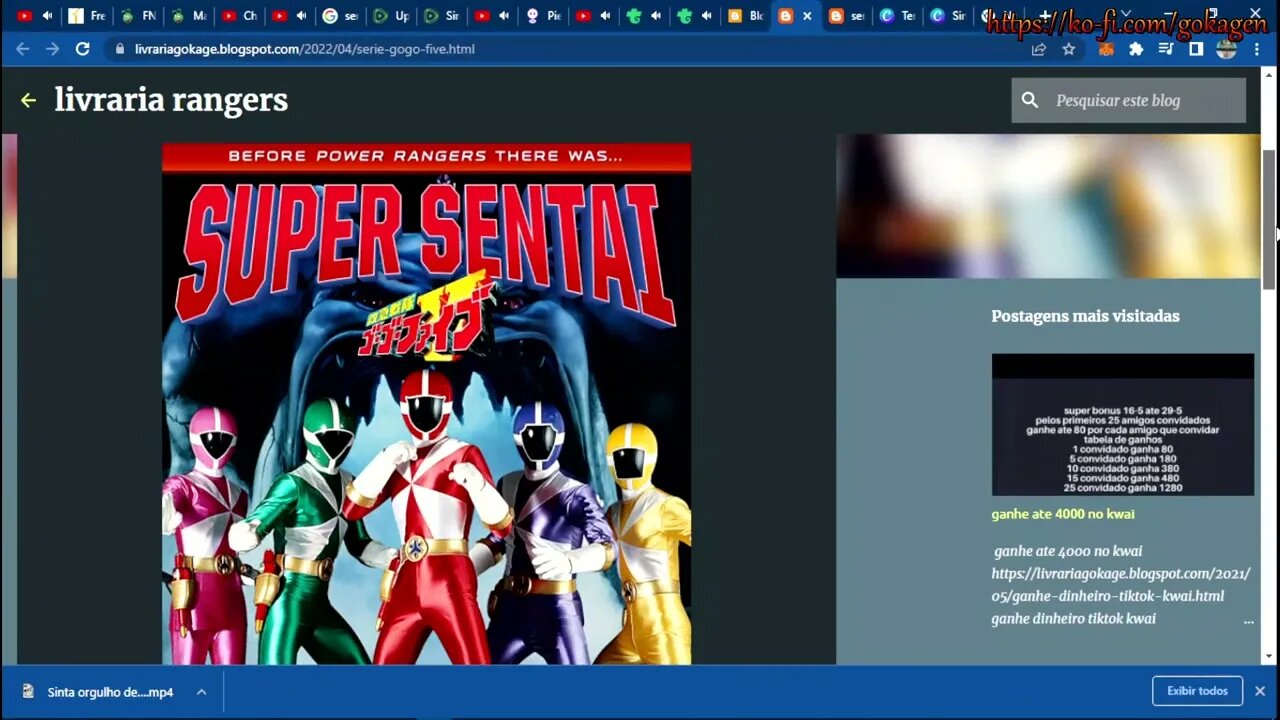Switch to the Canva 'Te' tab
The image size is (1280, 720).
[x=897, y=16]
